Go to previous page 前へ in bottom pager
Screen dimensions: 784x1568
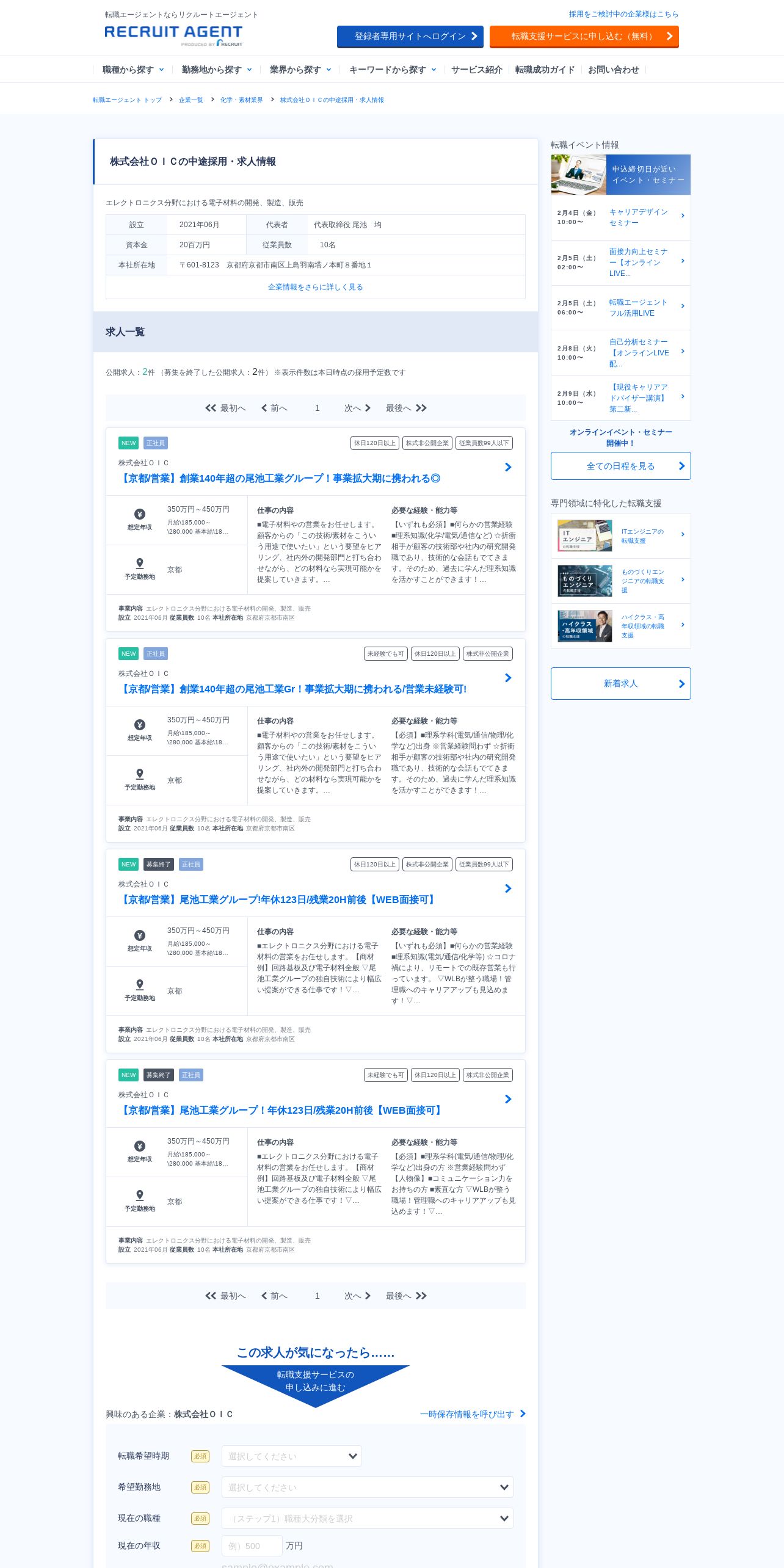pos(274,1296)
